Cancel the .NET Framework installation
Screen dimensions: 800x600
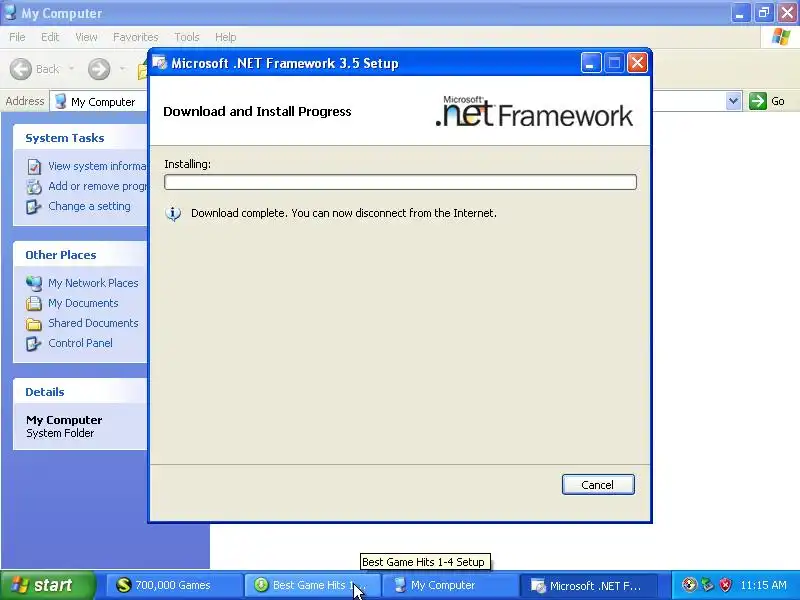[x=598, y=484]
